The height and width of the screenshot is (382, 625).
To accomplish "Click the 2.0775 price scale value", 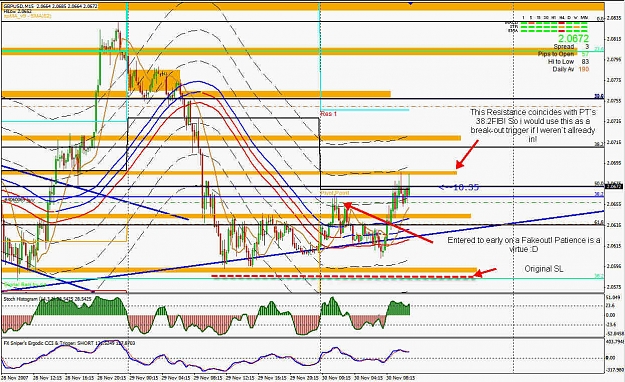I will (614, 80).
